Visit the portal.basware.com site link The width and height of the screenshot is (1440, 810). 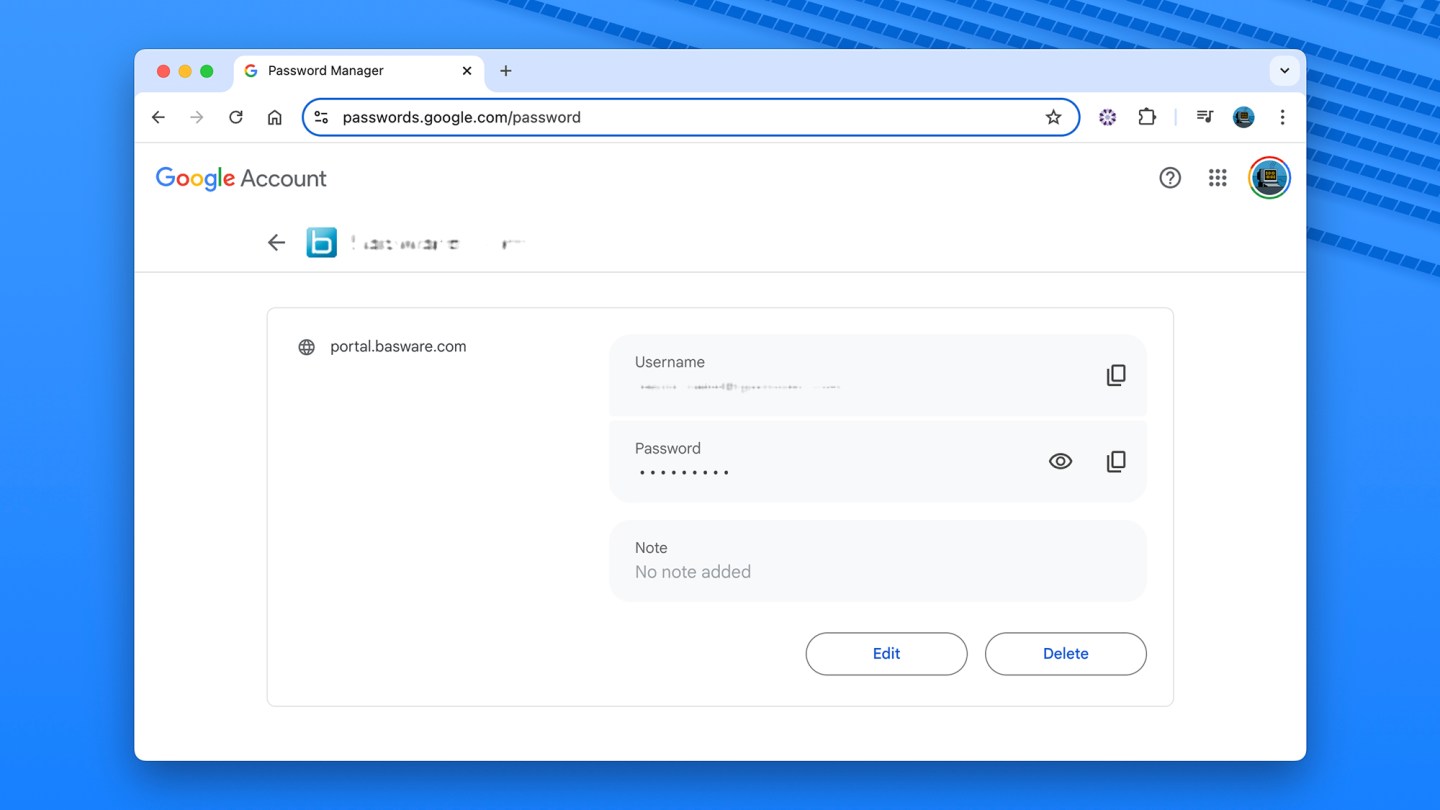coord(398,346)
